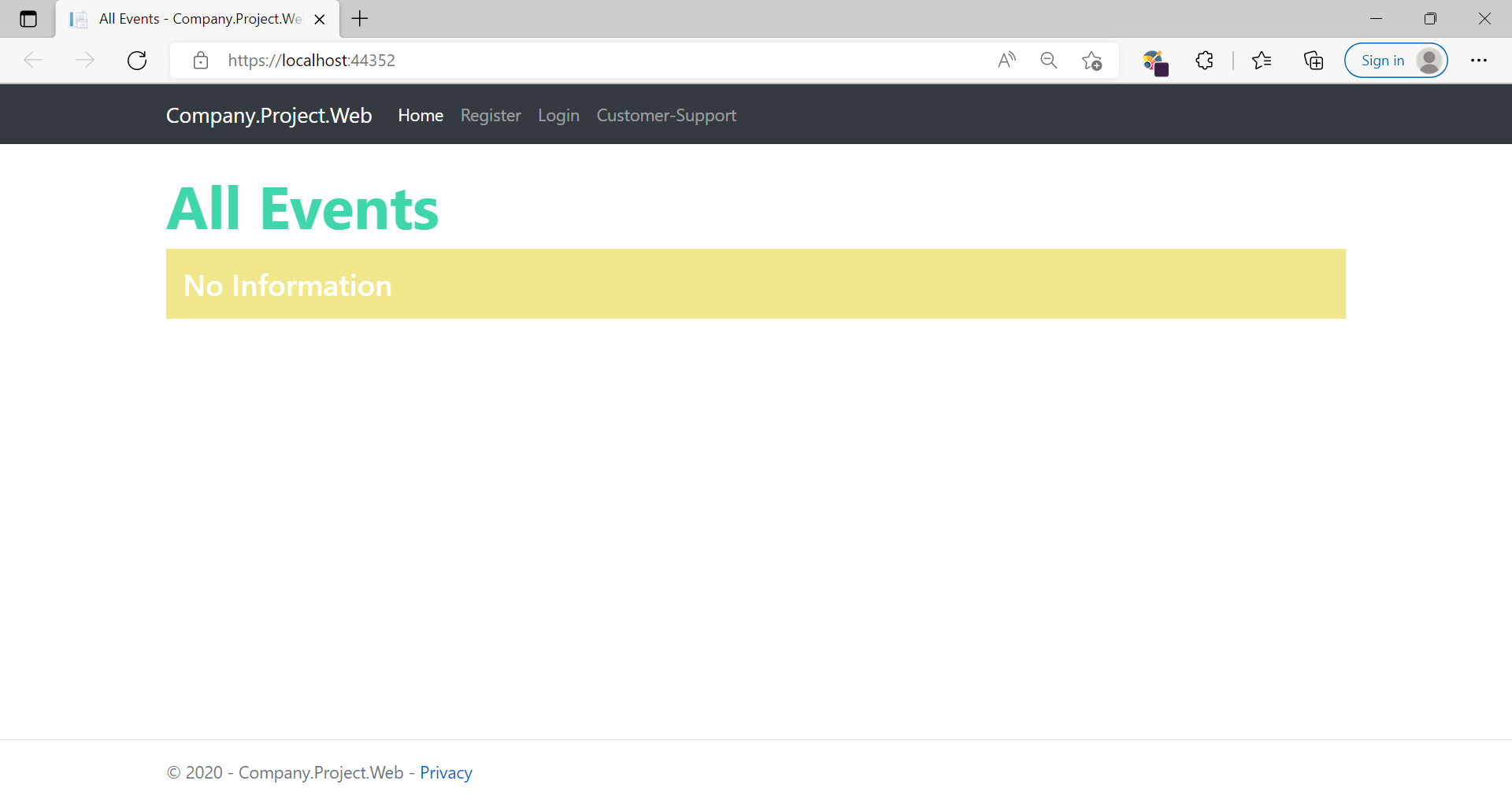Open the browser Extensions puzzle icon
Screen dimensions: 1512x803
coord(1204,60)
